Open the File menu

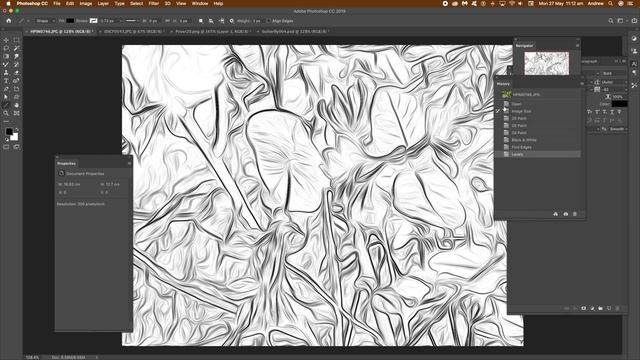pos(57,3)
